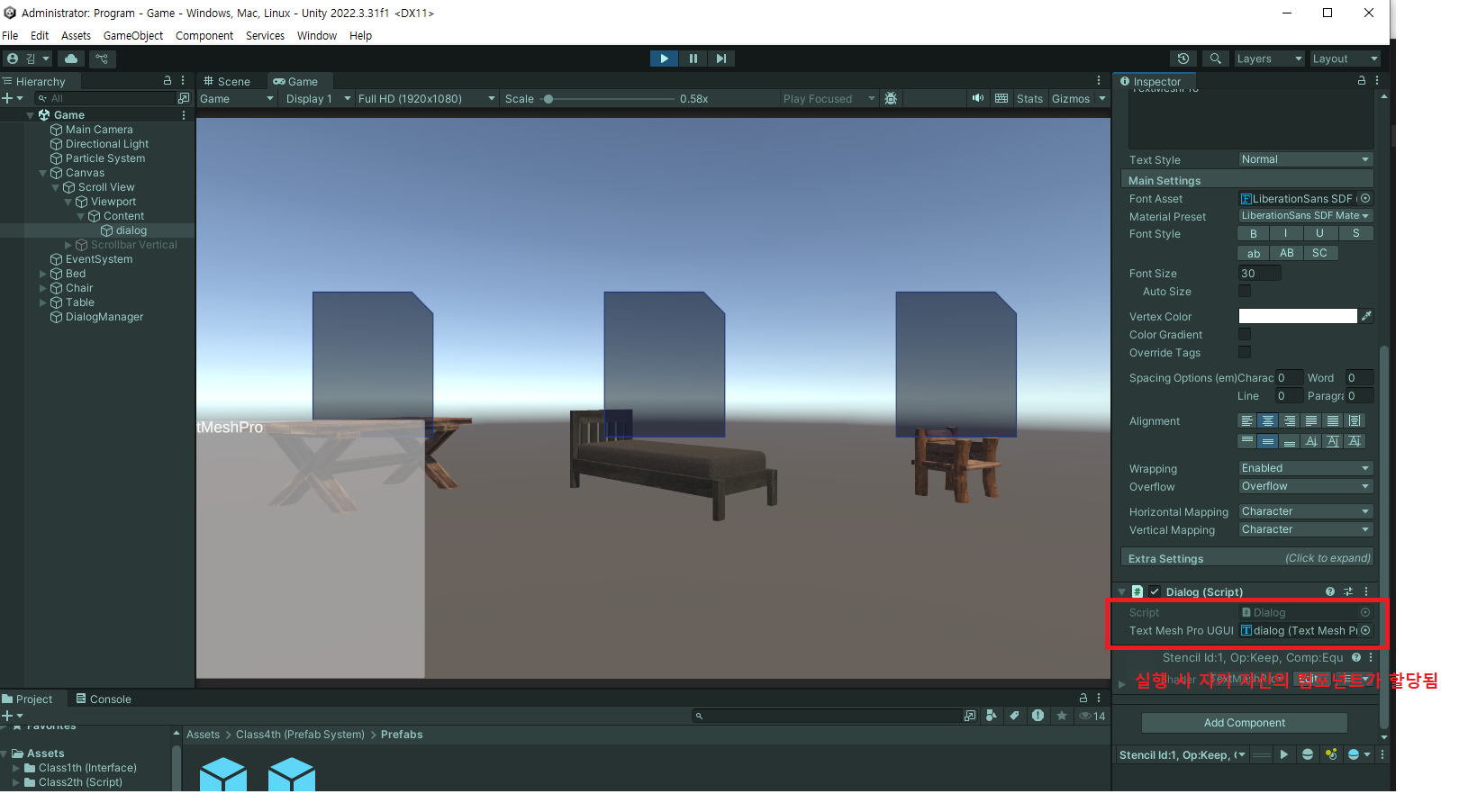Set right text alignment
Image resolution: width=1459 pixels, height=812 pixels.
(x=1290, y=420)
